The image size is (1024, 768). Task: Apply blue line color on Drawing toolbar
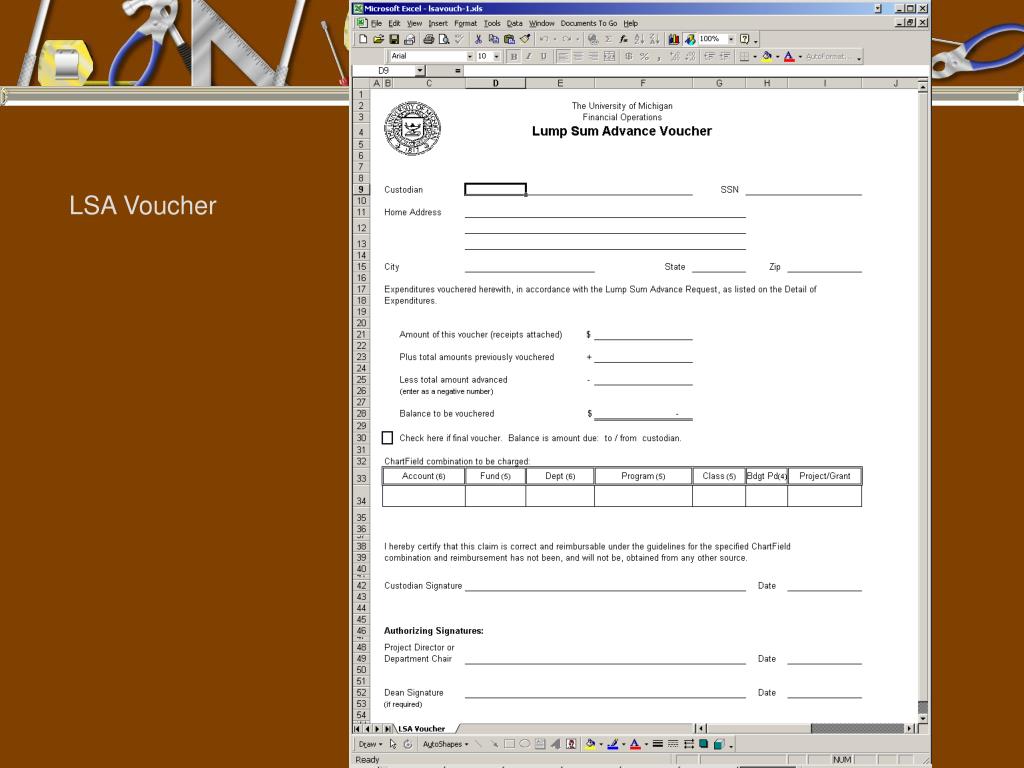[x=613, y=744]
